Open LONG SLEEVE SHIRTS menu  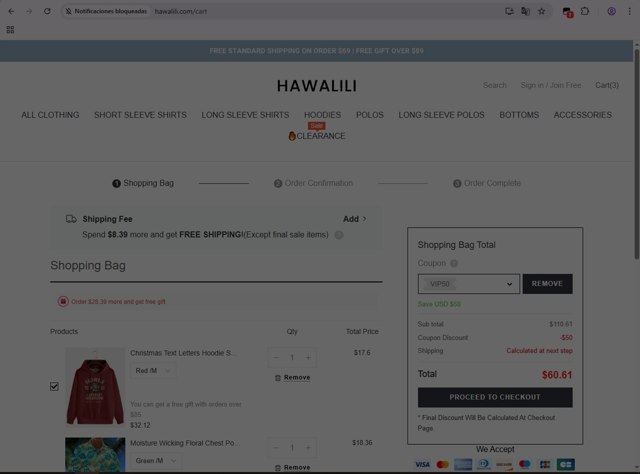coord(245,115)
